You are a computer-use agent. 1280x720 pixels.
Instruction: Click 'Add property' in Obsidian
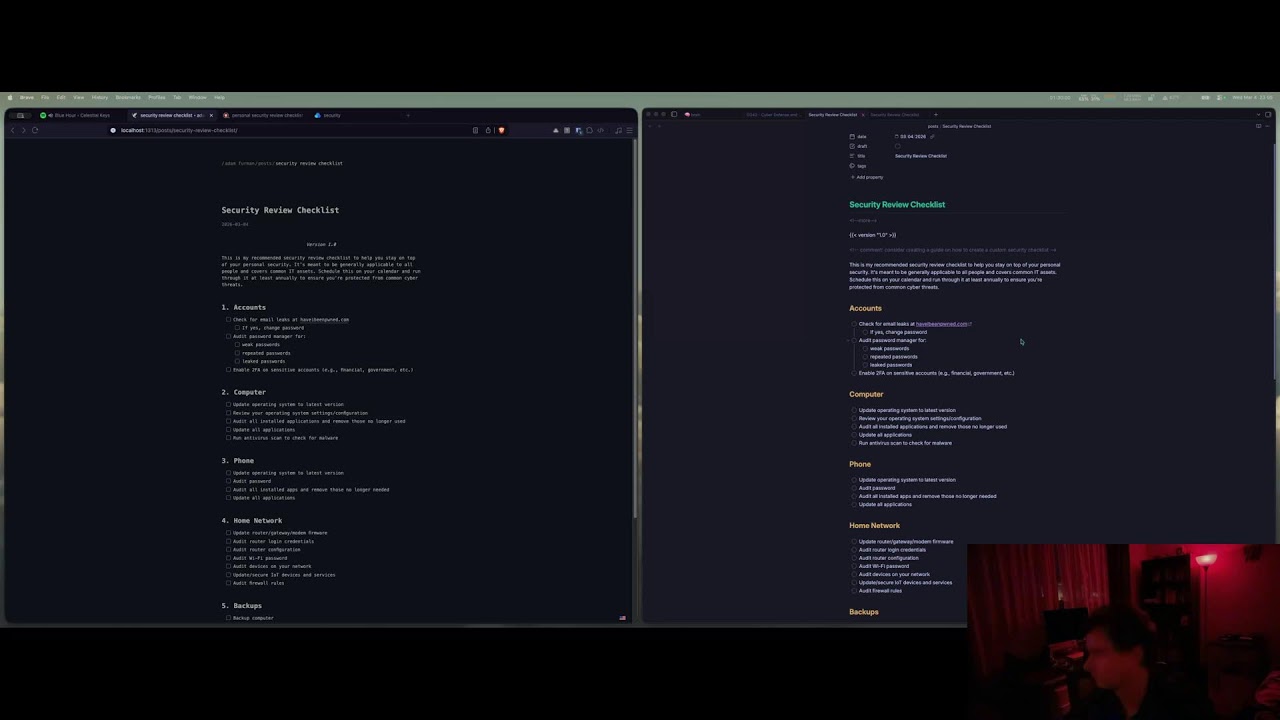pos(867,177)
